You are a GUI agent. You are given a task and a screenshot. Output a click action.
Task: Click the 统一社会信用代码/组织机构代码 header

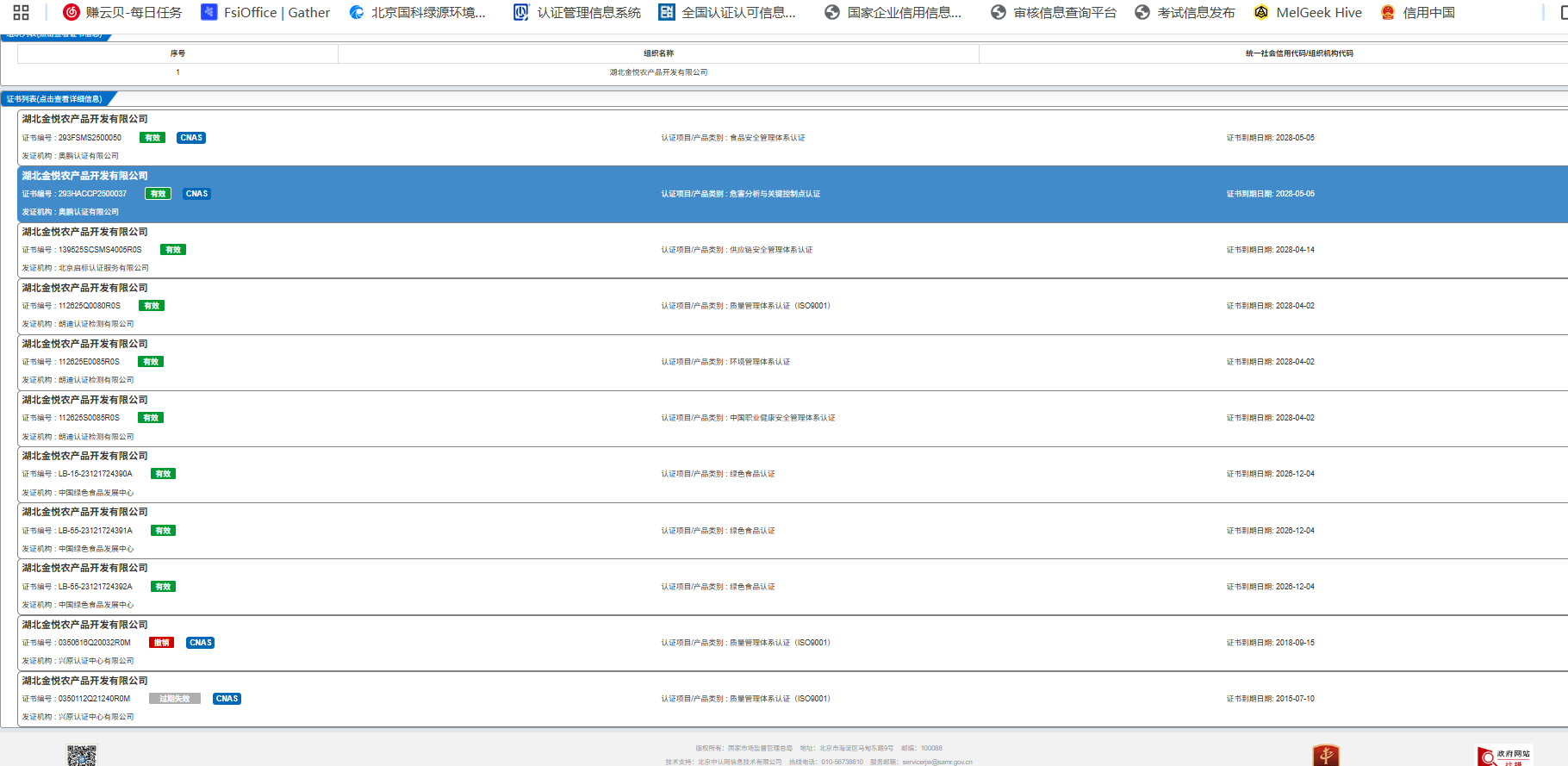pyautogui.click(x=1299, y=53)
